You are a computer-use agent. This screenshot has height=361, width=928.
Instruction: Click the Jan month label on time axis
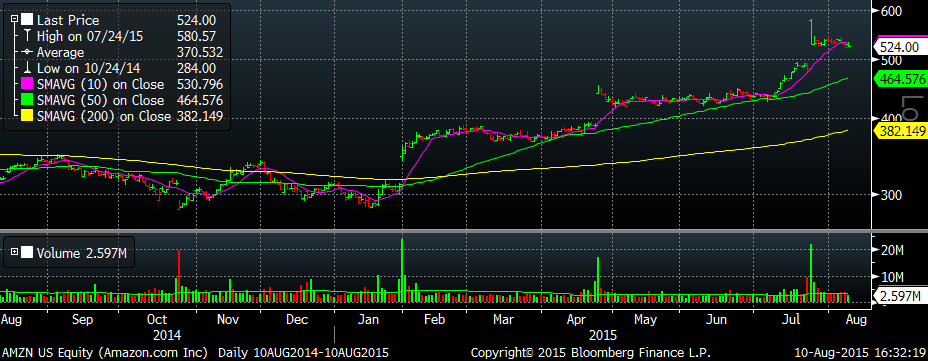point(369,320)
